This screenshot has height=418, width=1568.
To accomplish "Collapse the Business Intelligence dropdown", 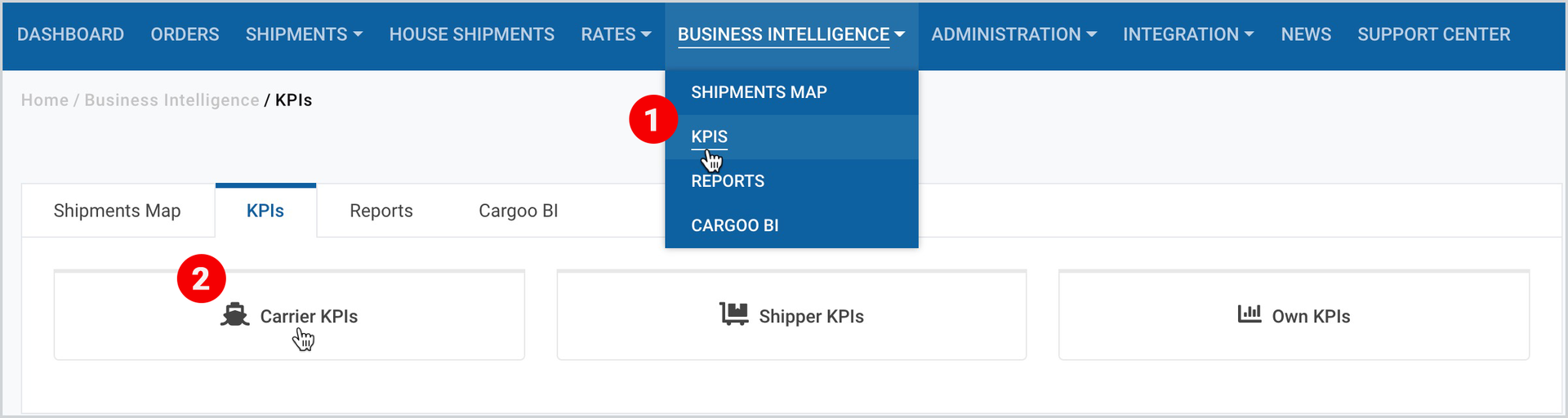I will coord(791,34).
